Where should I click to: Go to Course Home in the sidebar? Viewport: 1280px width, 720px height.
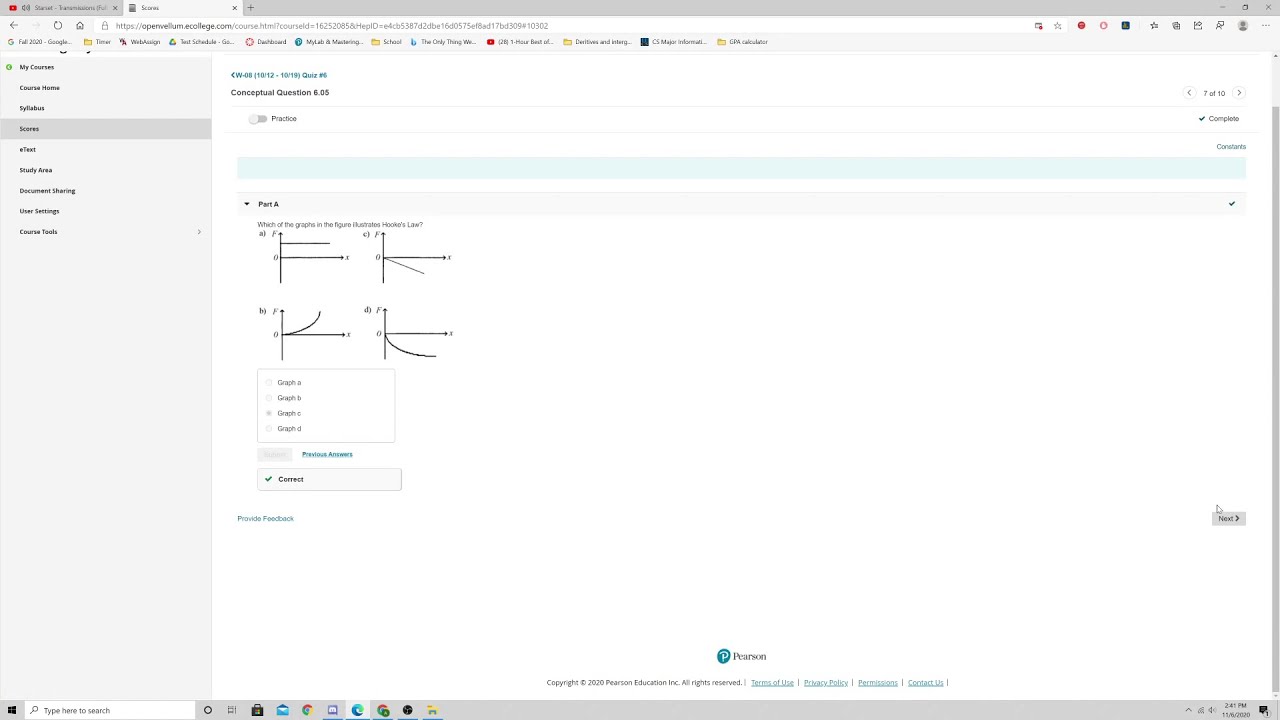click(x=40, y=88)
